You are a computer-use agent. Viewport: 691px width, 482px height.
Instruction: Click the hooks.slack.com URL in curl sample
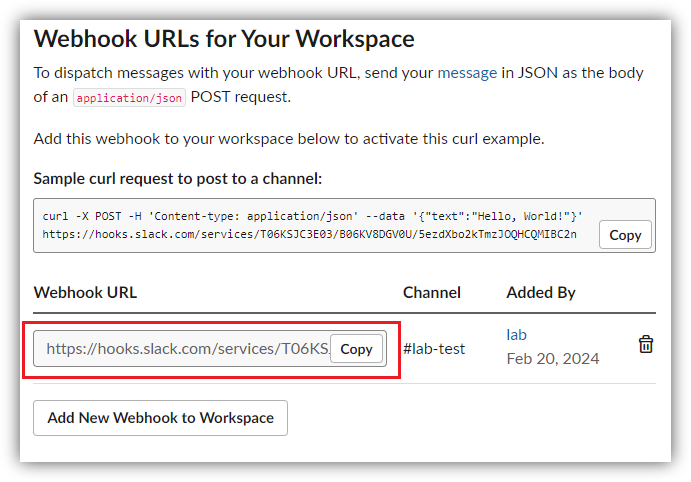310,234
